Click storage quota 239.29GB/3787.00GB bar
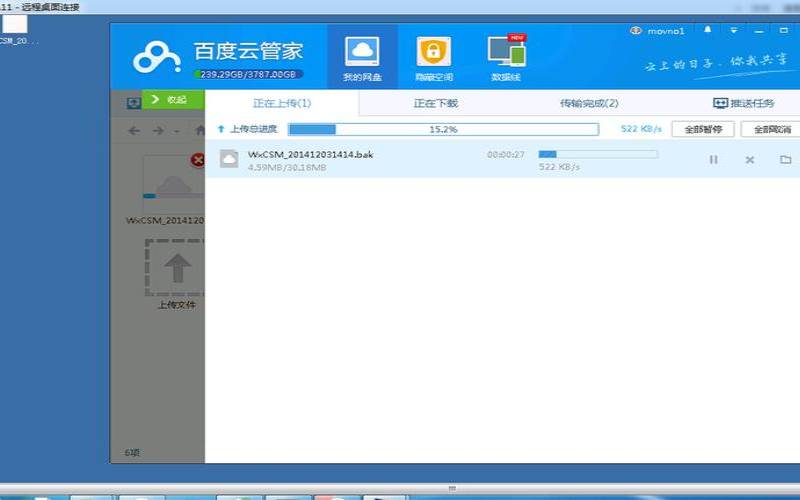 pos(248,74)
